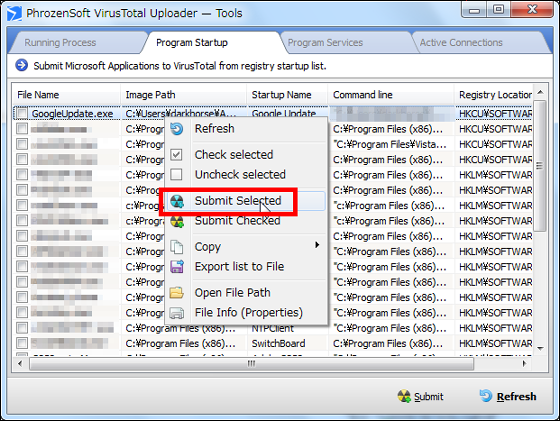This screenshot has height=421, width=560.
Task: Click the SwitchBoard startup name cell
Action: (x=278, y=344)
